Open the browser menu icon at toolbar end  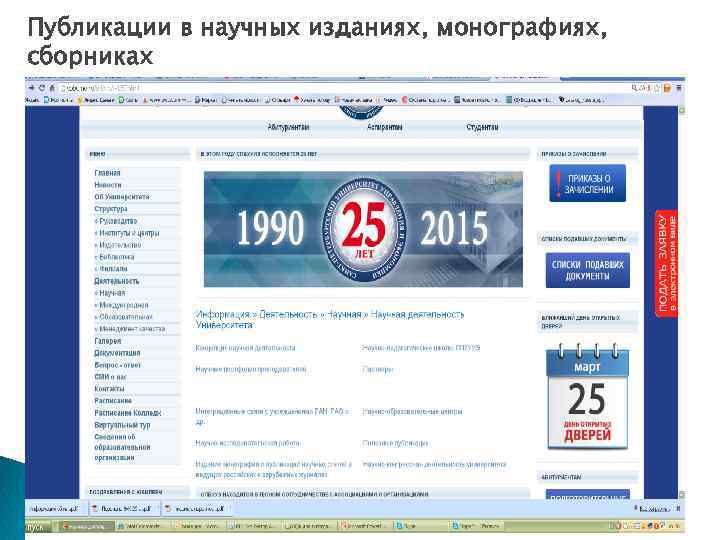tap(679, 88)
